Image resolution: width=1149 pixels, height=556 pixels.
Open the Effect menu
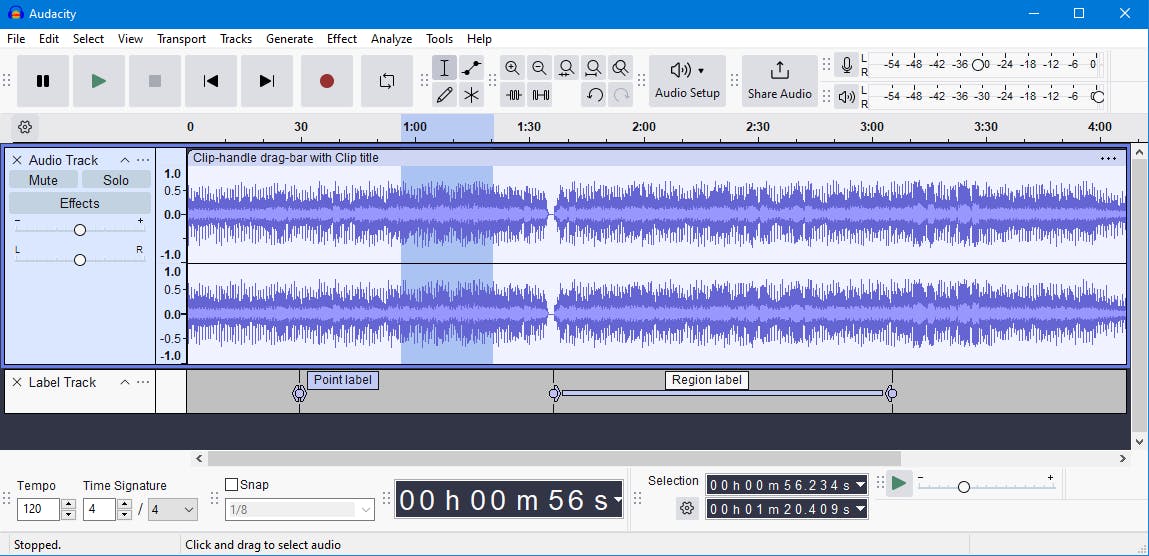(341, 39)
